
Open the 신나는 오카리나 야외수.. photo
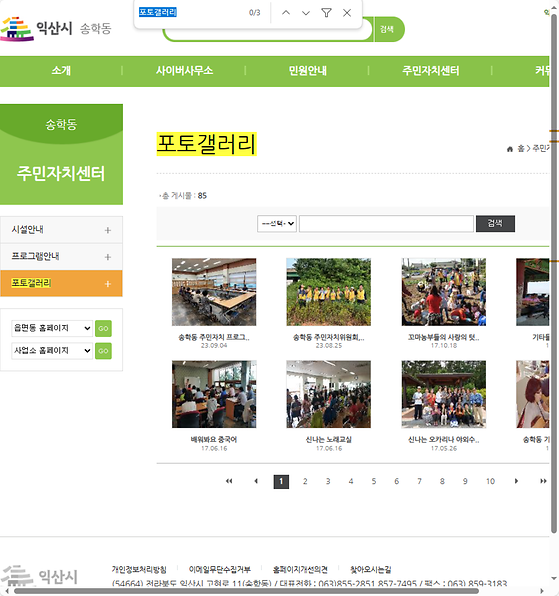pos(444,394)
